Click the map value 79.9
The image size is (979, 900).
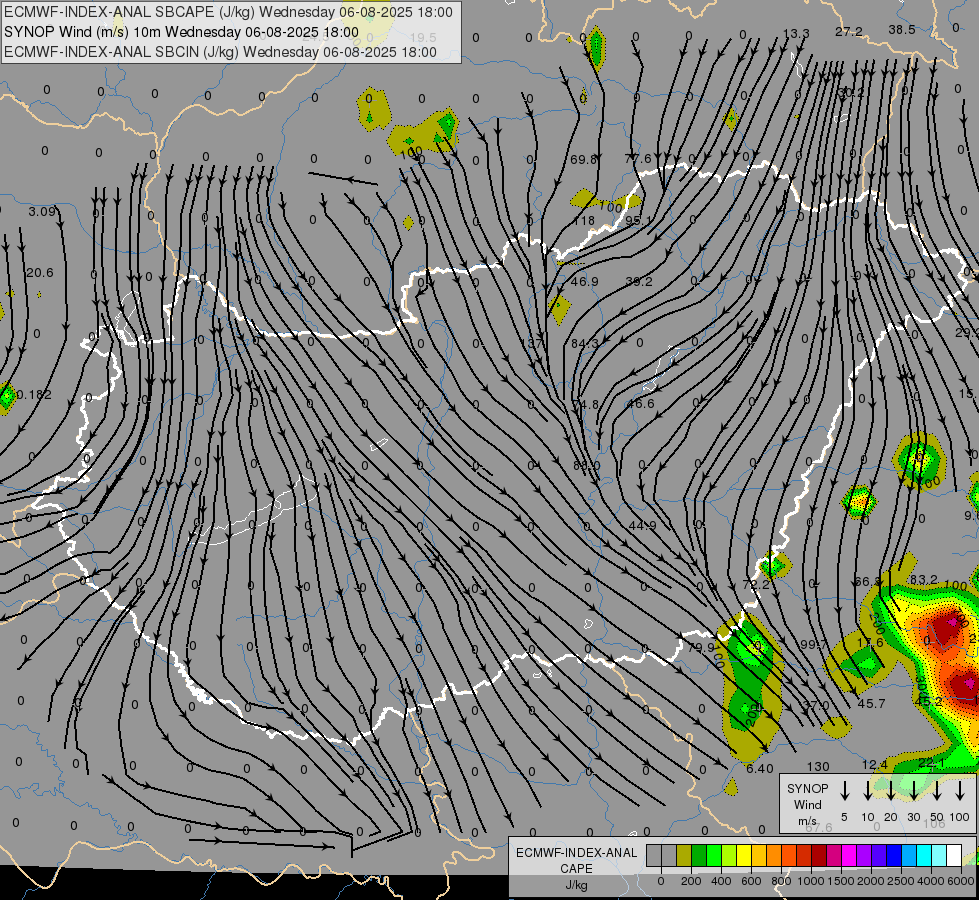pyautogui.click(x=701, y=648)
